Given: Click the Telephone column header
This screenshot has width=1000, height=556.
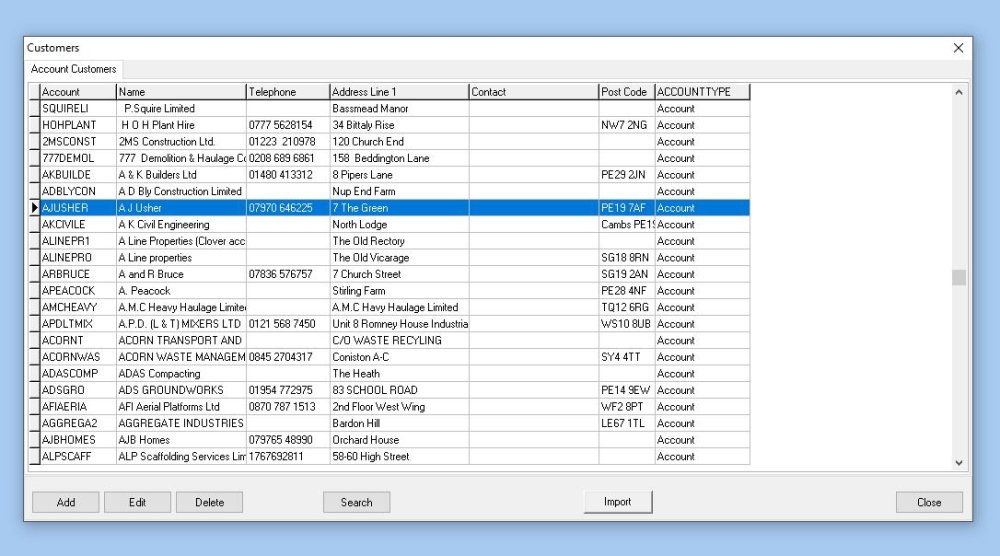Looking at the screenshot, I should tap(288, 92).
